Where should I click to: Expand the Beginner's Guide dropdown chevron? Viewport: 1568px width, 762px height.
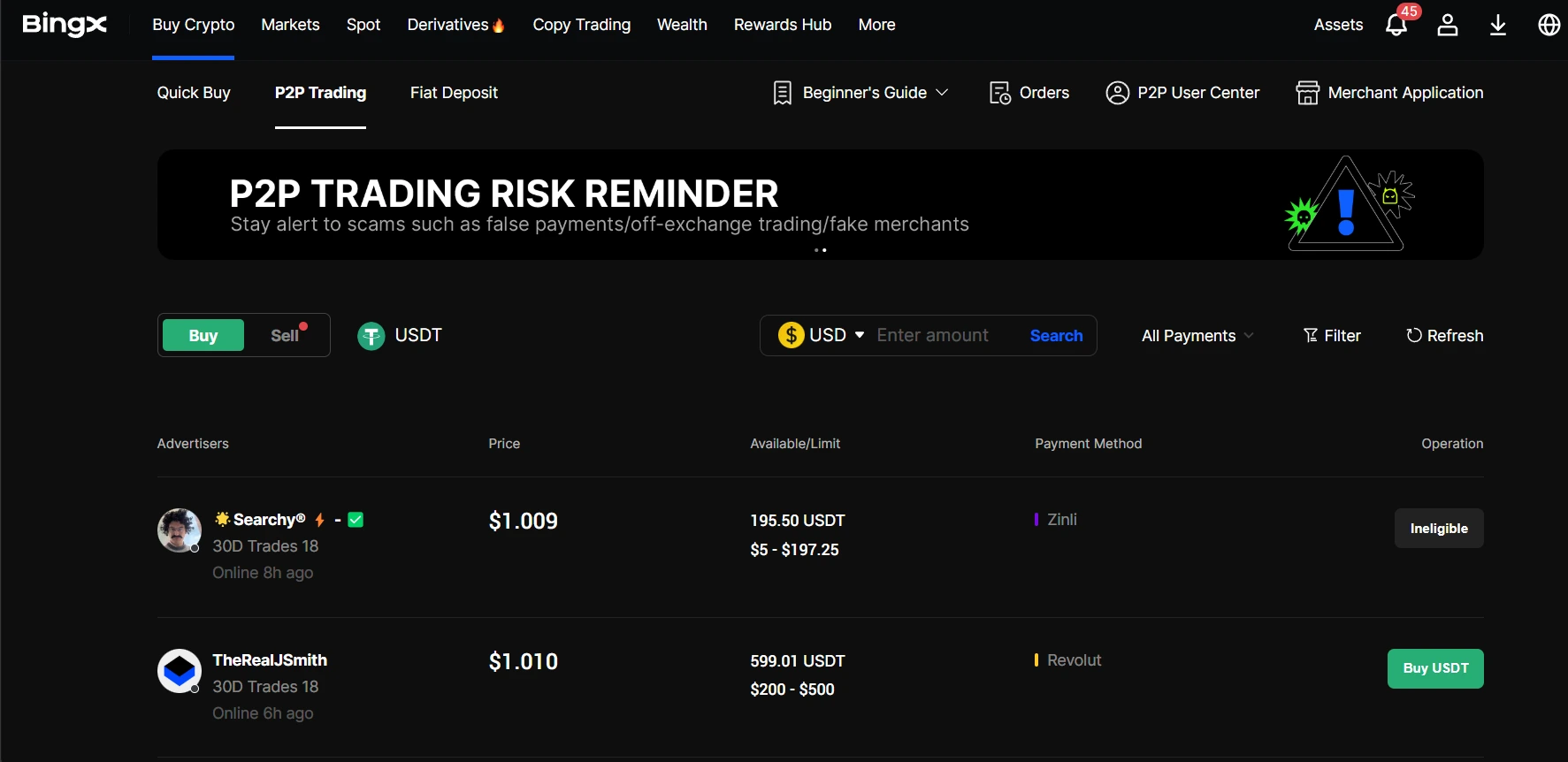942,92
